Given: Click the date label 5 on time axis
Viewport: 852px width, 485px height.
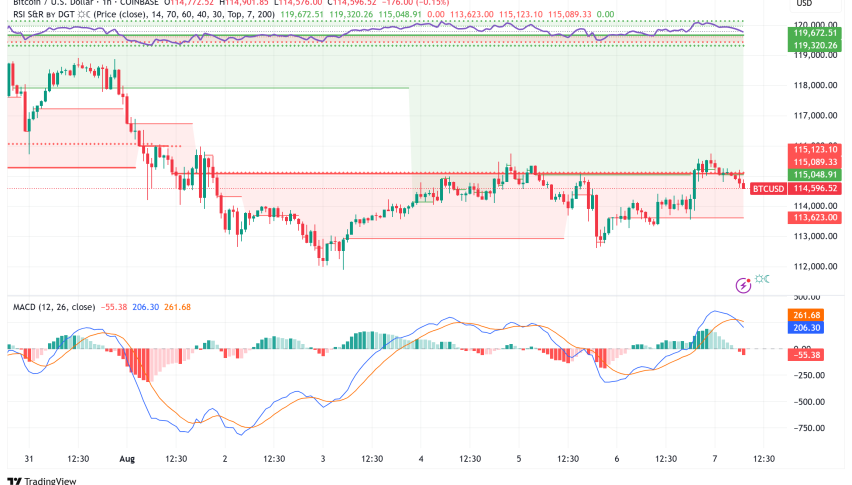Looking at the screenshot, I should click(x=518, y=459).
